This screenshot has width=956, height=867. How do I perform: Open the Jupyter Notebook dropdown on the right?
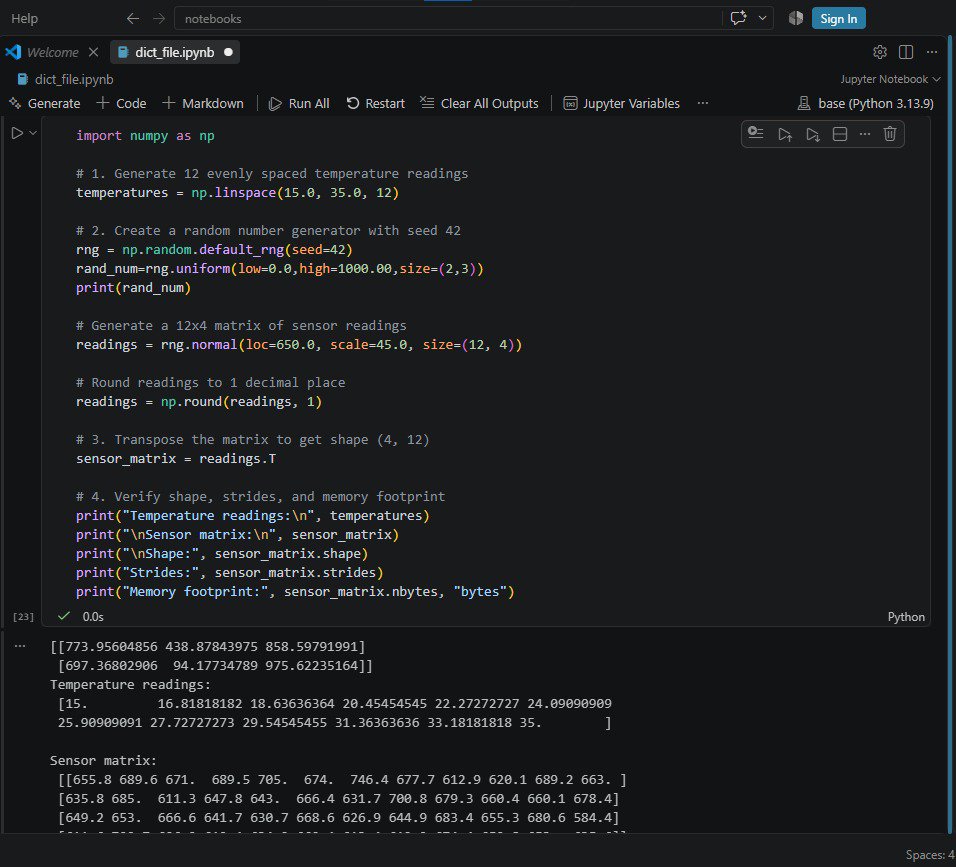(890, 79)
